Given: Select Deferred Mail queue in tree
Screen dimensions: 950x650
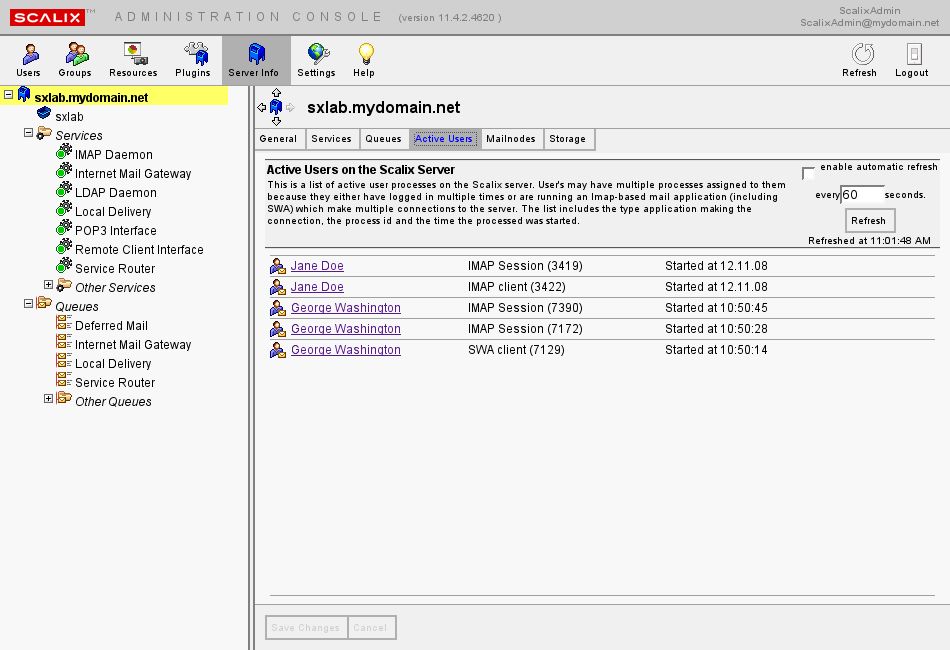Looking at the screenshot, I should click(111, 326).
